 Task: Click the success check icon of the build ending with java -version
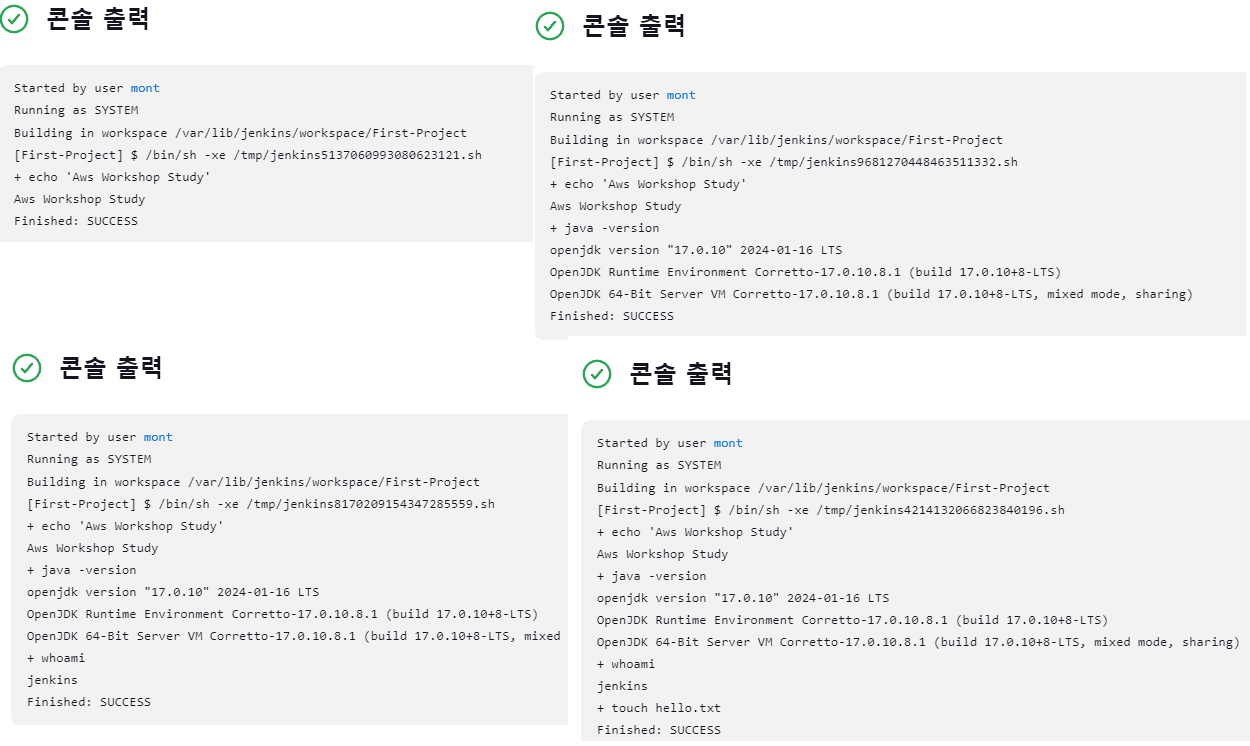pyautogui.click(x=550, y=26)
